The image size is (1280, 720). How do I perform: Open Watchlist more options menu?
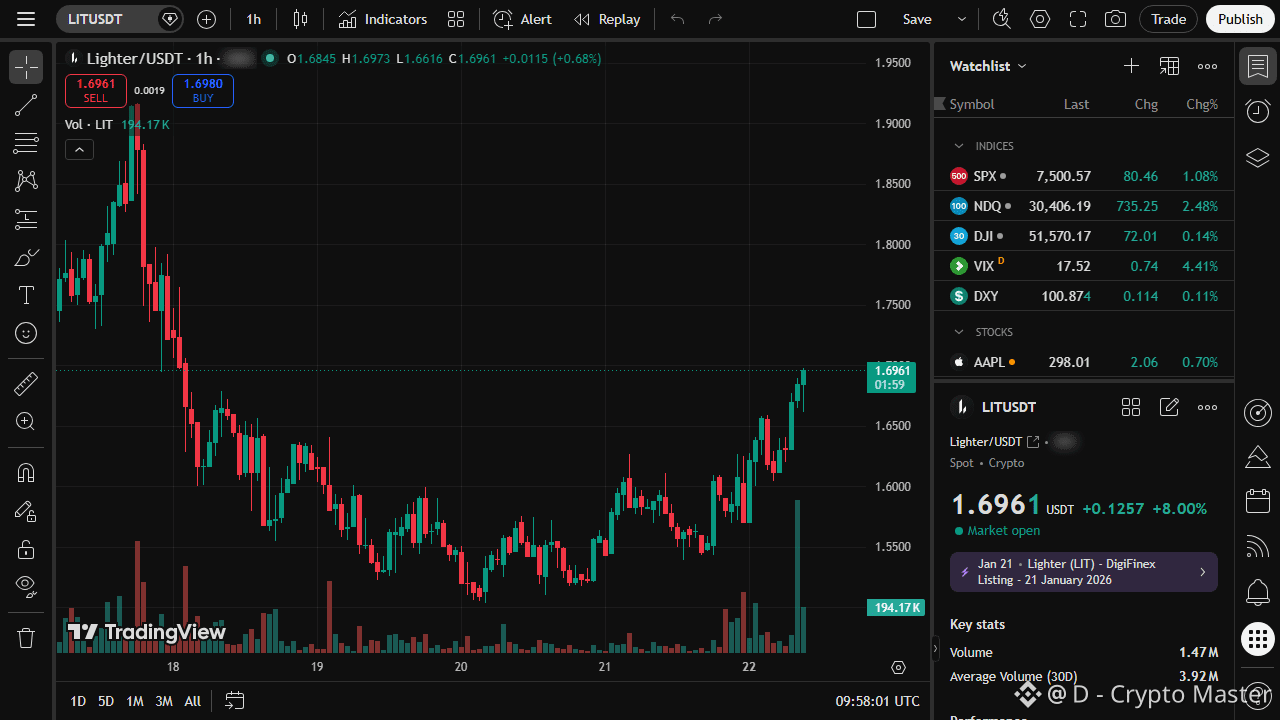(x=1208, y=66)
